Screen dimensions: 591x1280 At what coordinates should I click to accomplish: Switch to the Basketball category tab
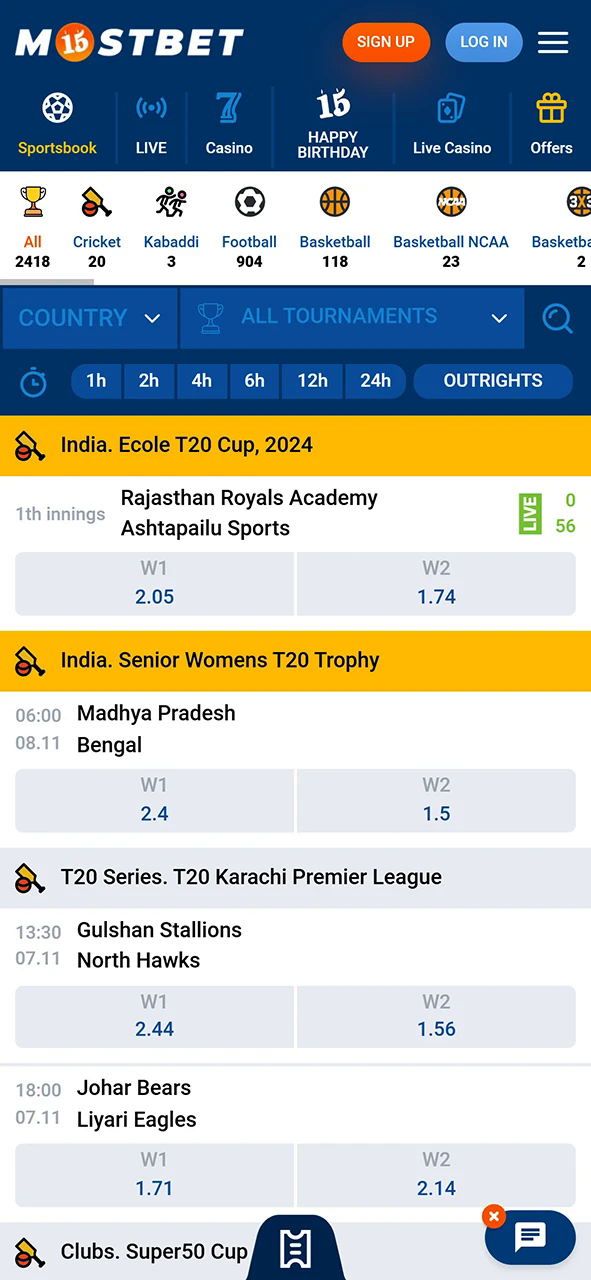coord(334,204)
